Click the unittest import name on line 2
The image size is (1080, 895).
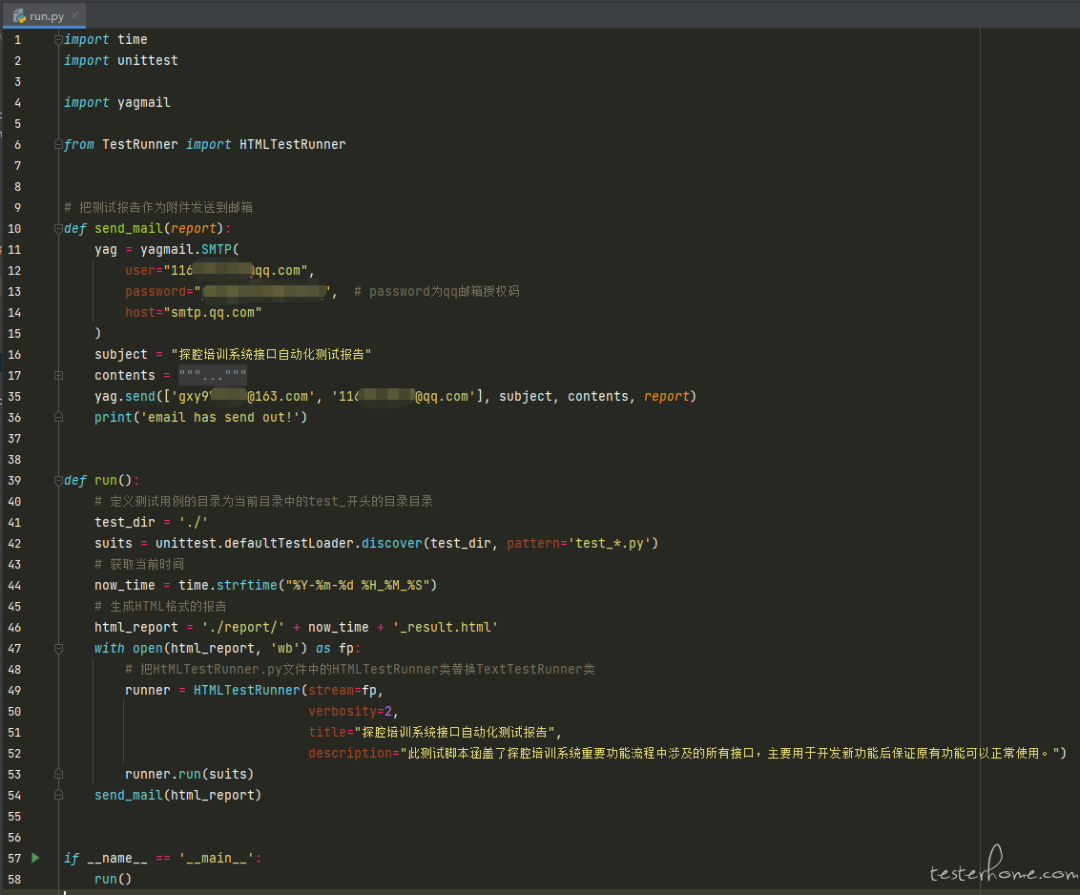click(147, 61)
